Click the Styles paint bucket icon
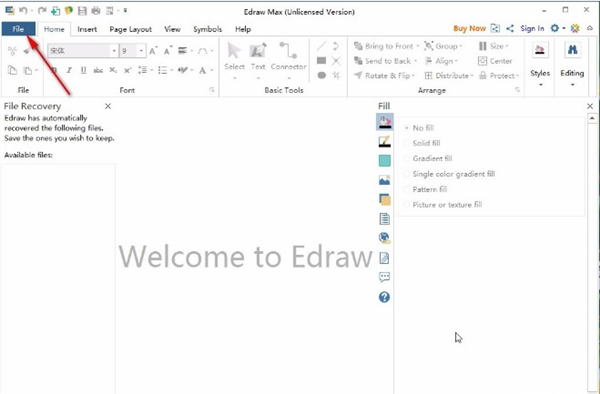600x394 pixels. (540, 50)
